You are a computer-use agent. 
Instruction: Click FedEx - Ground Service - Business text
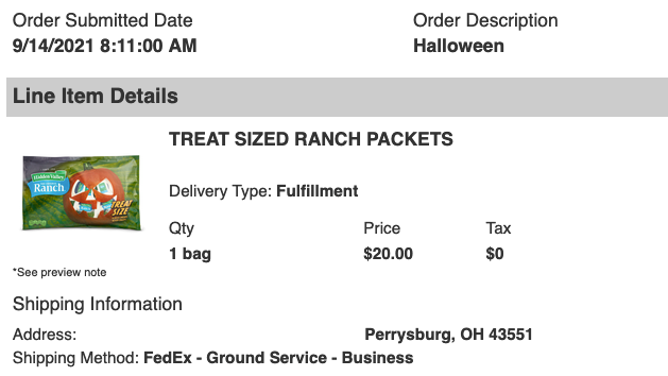click(278, 358)
